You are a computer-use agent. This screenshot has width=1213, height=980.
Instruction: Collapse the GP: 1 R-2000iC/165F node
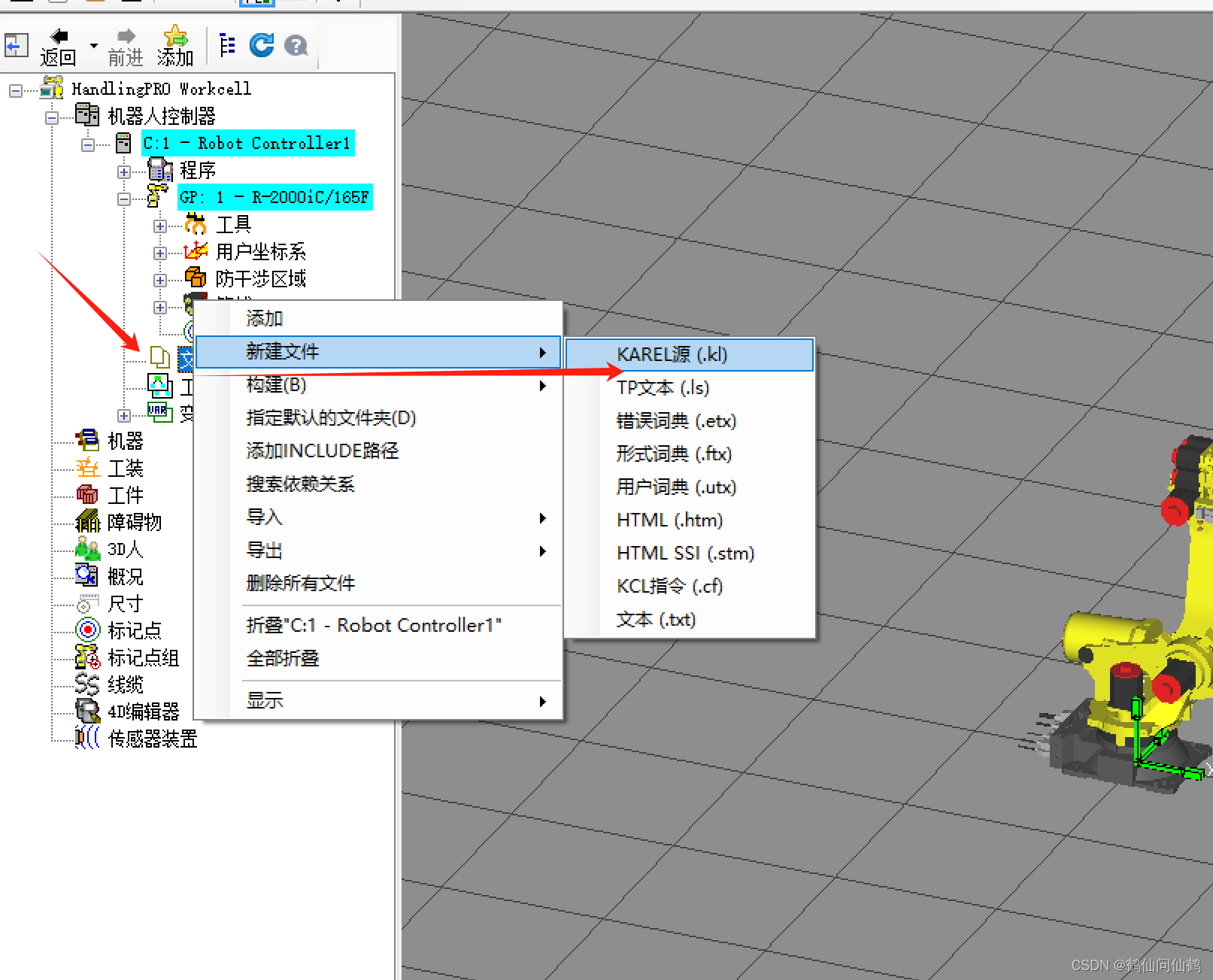(x=124, y=199)
